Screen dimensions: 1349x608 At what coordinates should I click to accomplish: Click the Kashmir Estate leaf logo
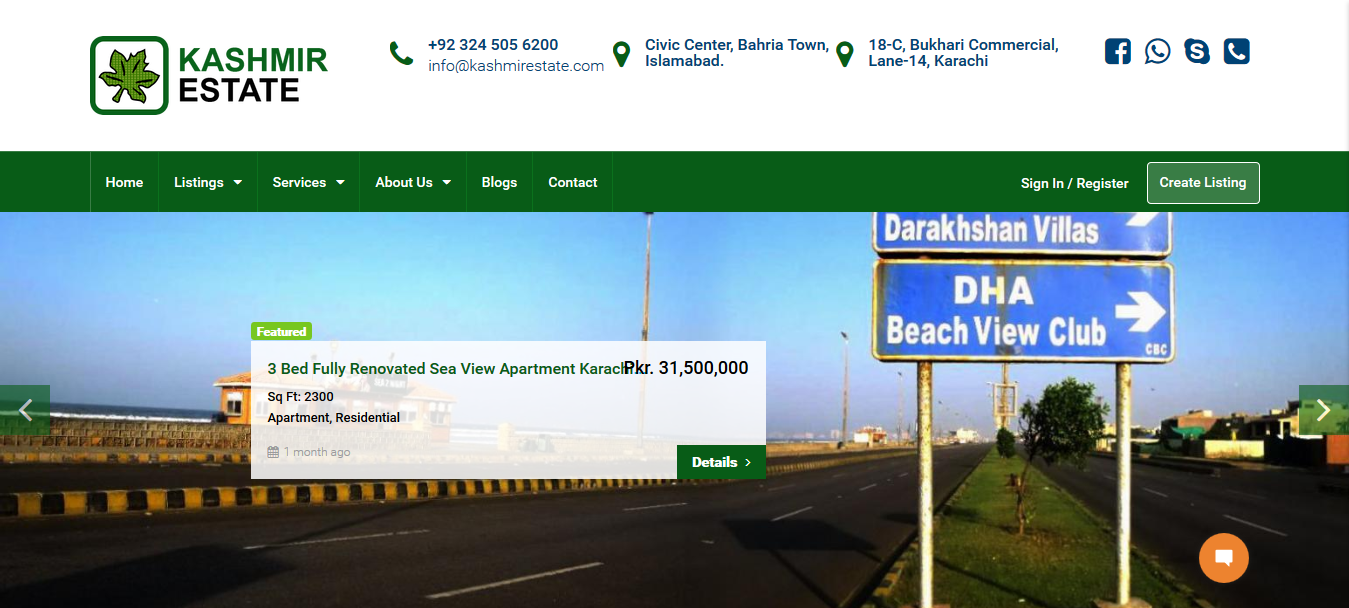[129, 76]
